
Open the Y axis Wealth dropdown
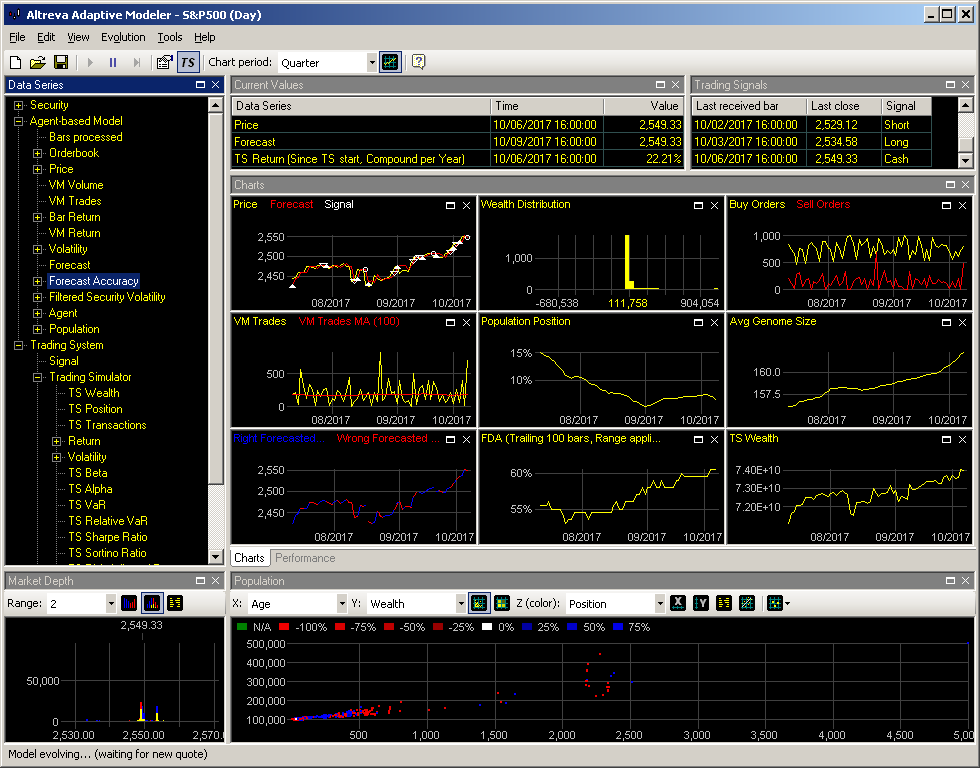460,603
